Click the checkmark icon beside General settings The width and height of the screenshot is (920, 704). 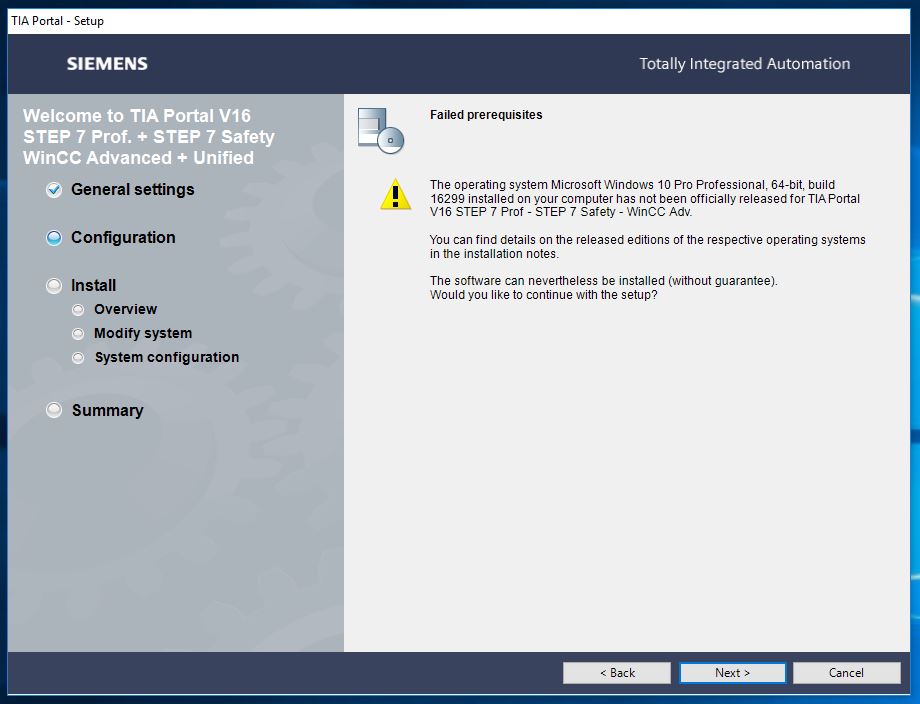tap(54, 190)
